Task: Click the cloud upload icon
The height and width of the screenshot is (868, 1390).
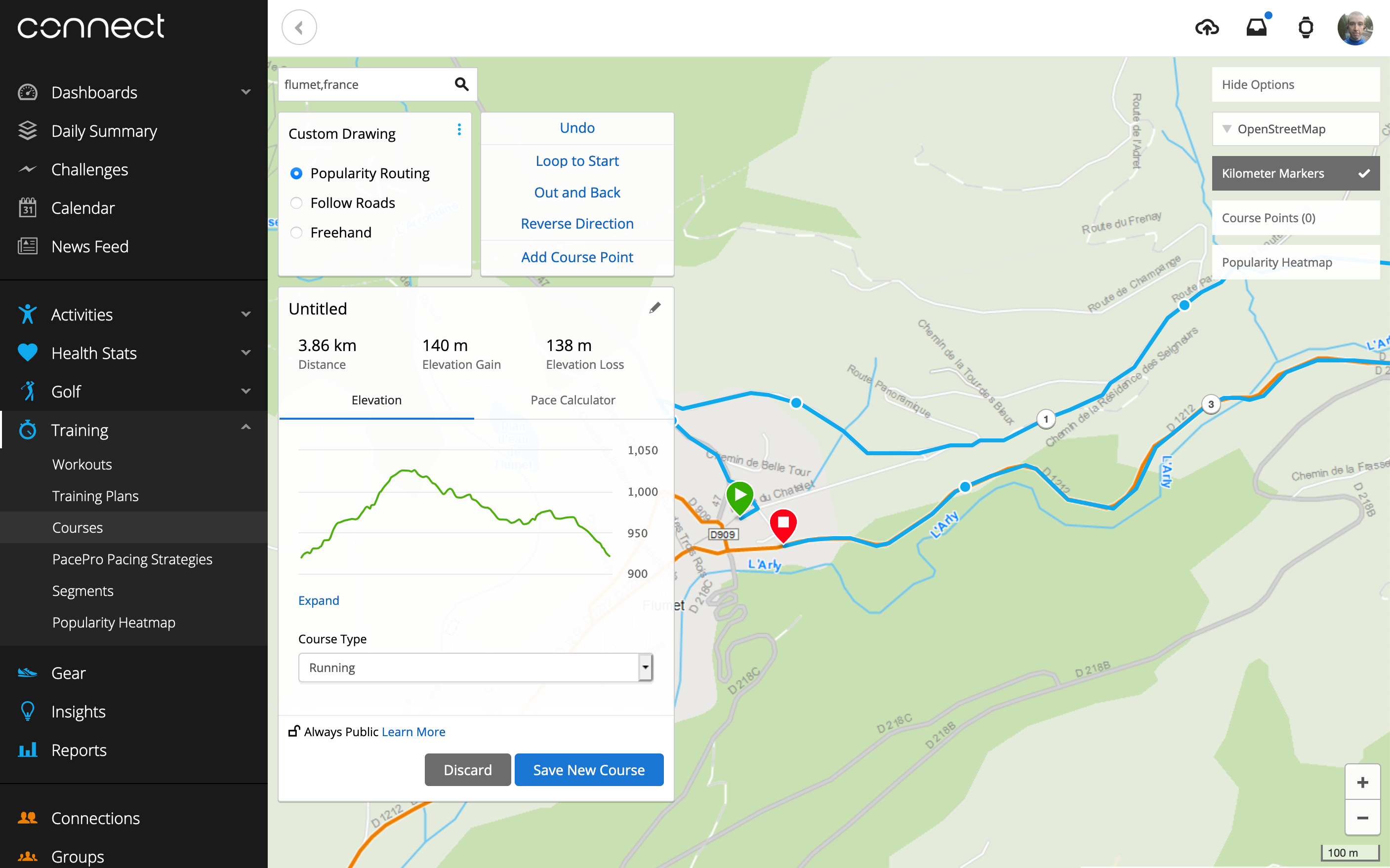Action: tap(1207, 28)
